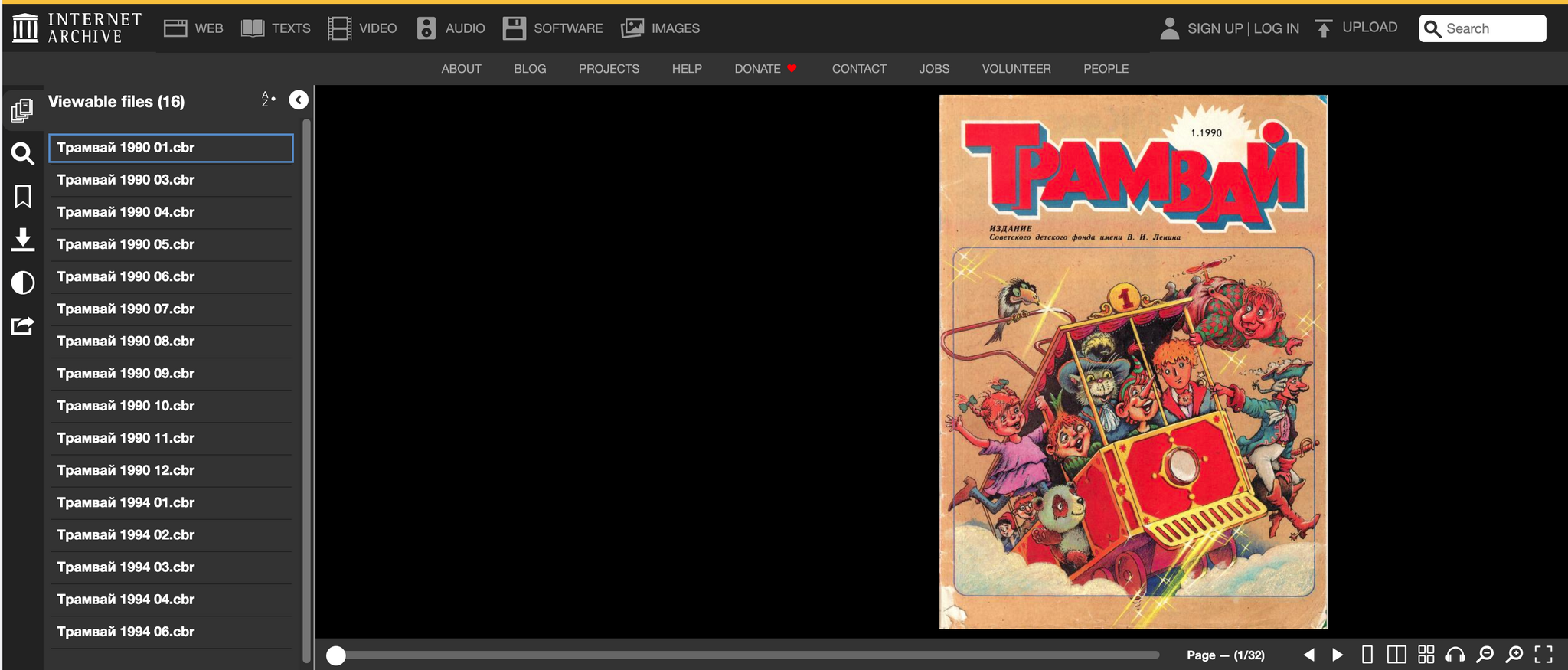Zoom in on the page

pos(1514,655)
